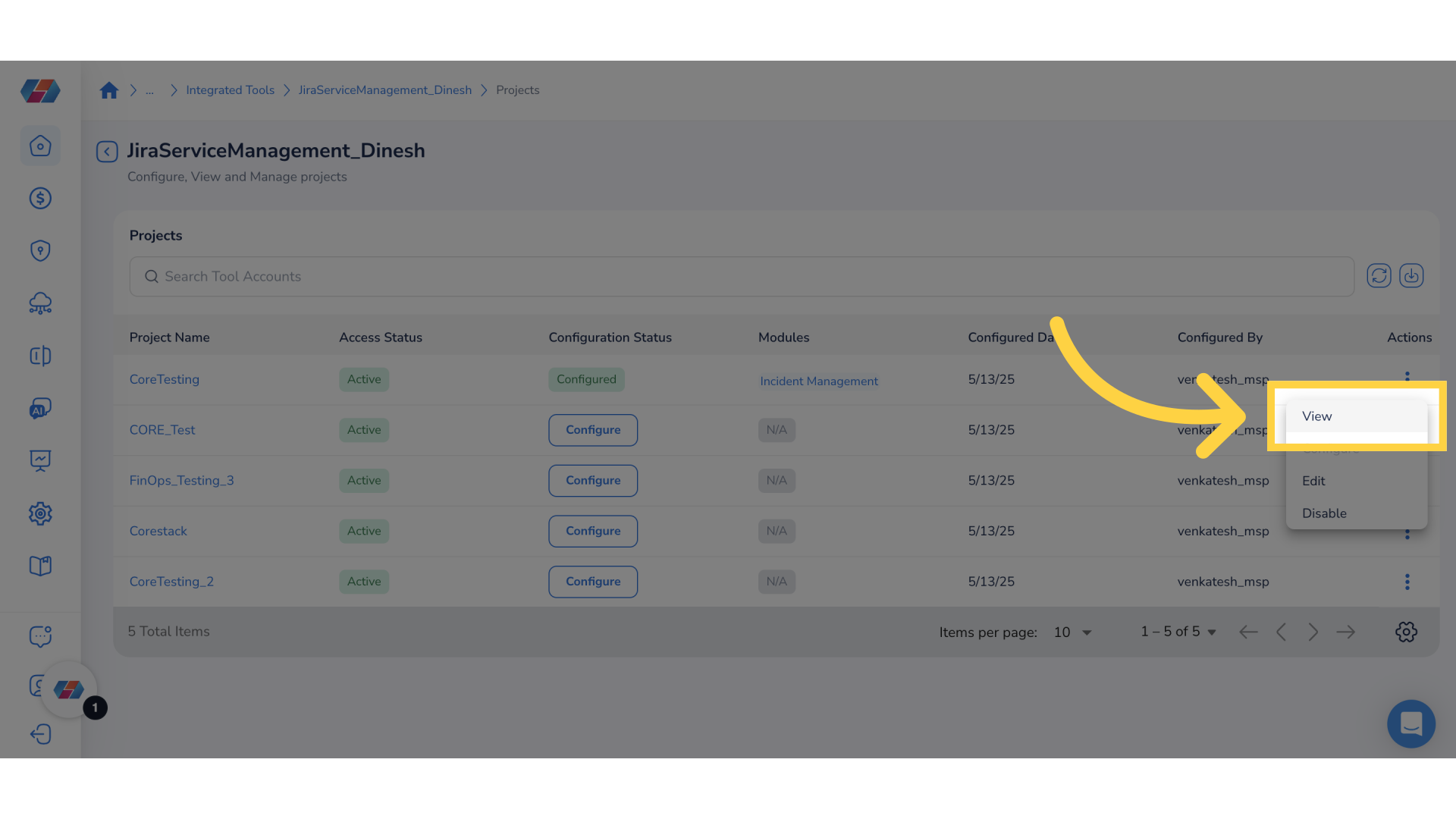1456x819 pixels.
Task: Click the back arrow next to JiraServiceManagement_Dinesh
Action: tap(107, 152)
